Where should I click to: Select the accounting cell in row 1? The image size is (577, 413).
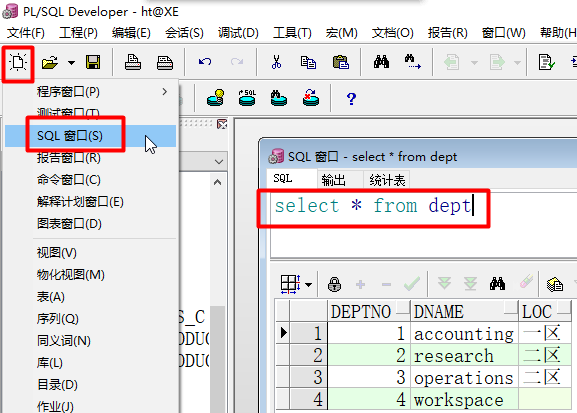point(464,333)
